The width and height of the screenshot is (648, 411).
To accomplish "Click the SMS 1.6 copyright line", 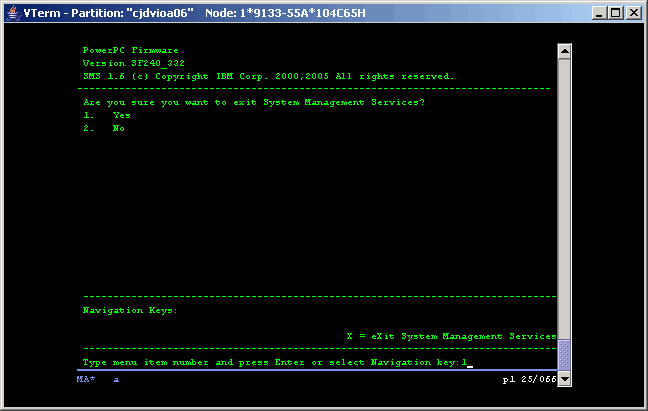I will (268, 76).
